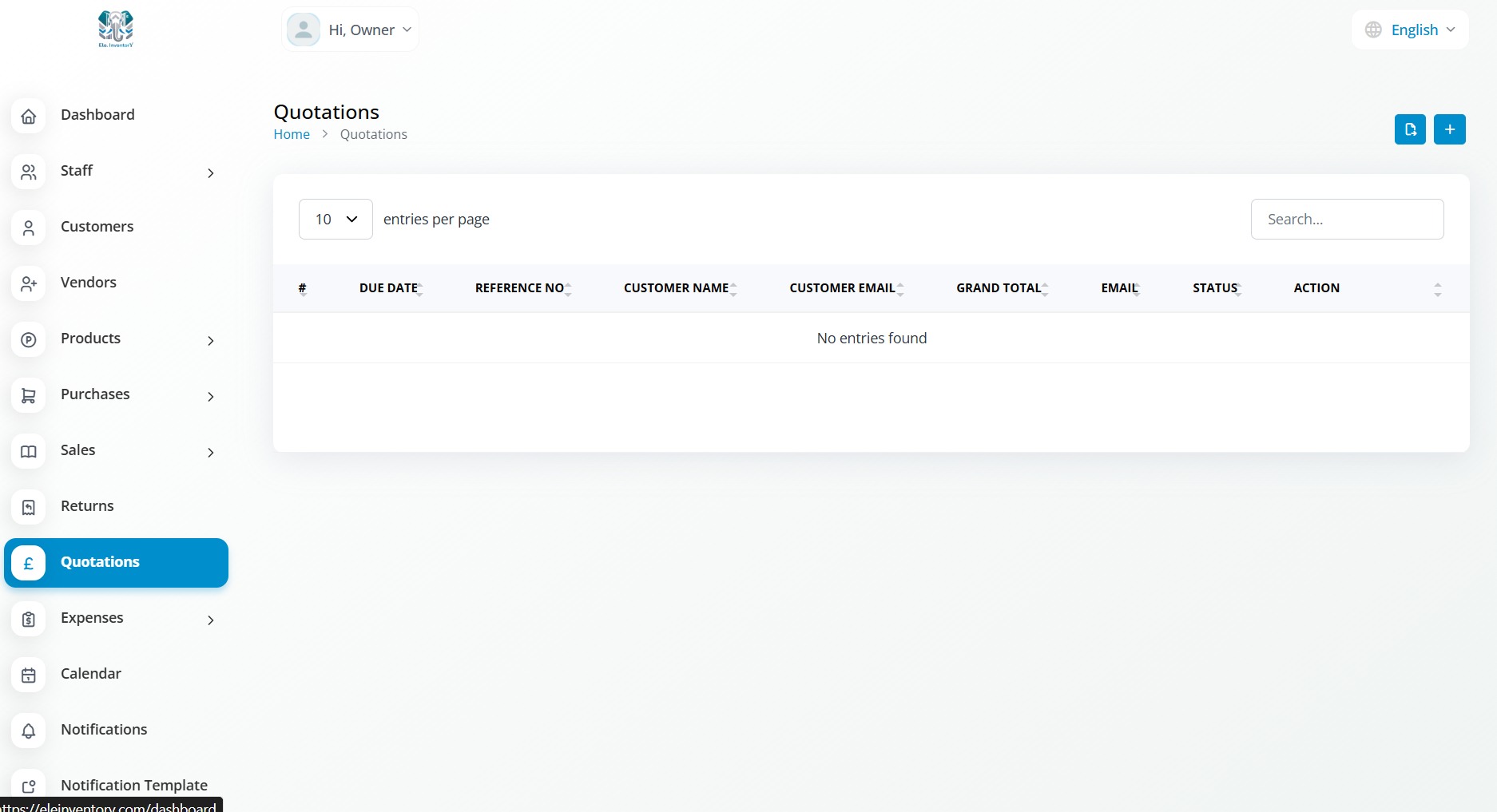Viewport: 1497px width, 812px height.
Task: Click the Returns receipt icon
Action: coord(29,507)
